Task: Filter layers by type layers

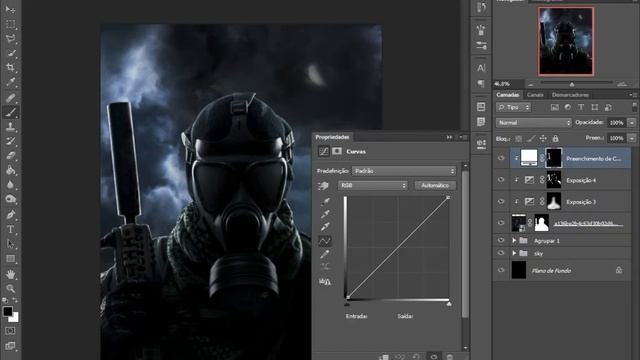Action: [x=581, y=107]
